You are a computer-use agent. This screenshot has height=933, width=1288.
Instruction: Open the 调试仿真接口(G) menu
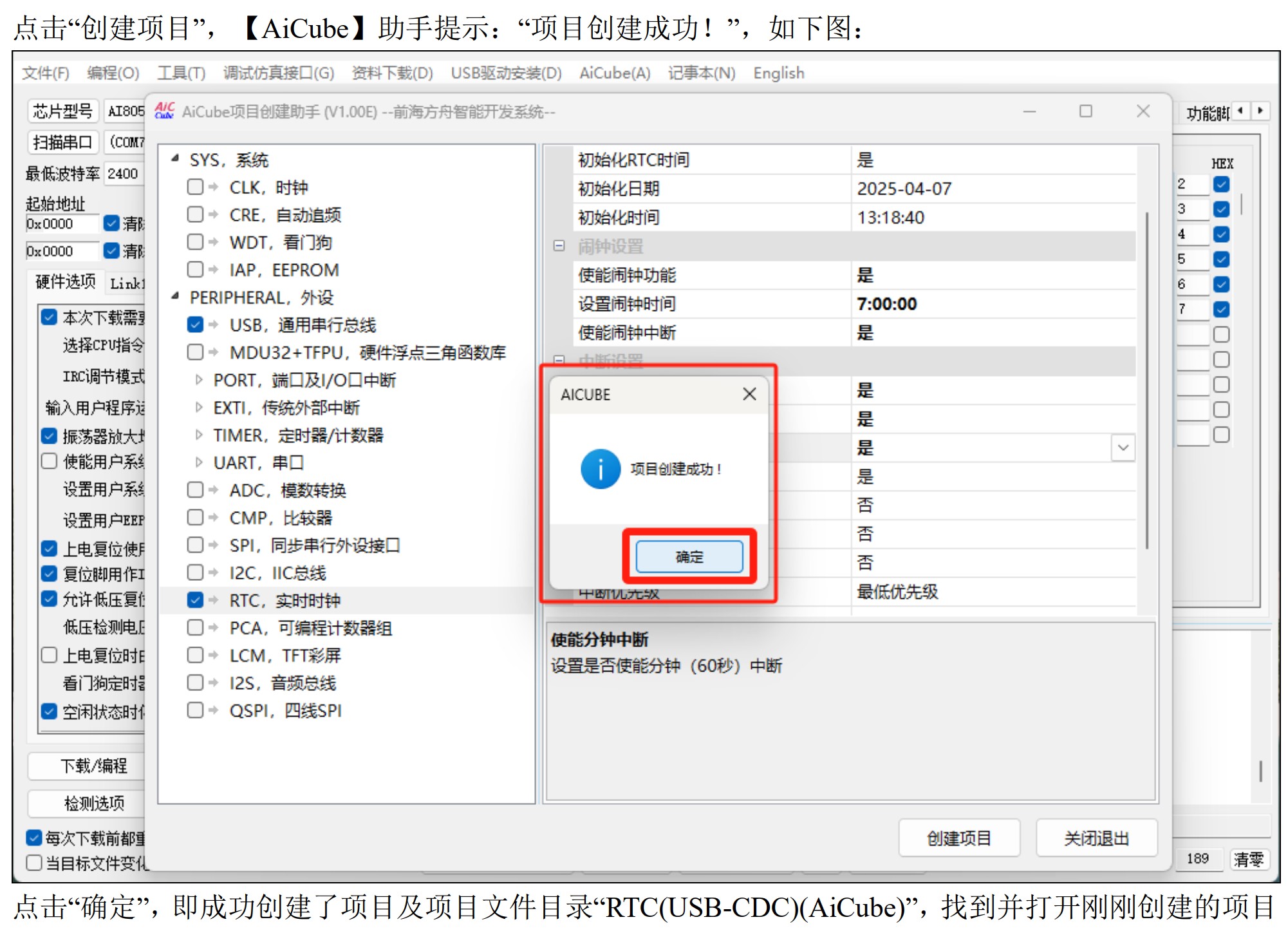click(x=279, y=73)
